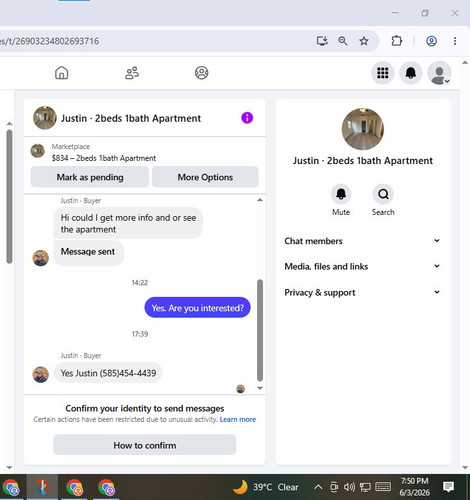This screenshot has width=470, height=500.
Task: Open first Chrome taskbar icon
Action: tap(11, 488)
